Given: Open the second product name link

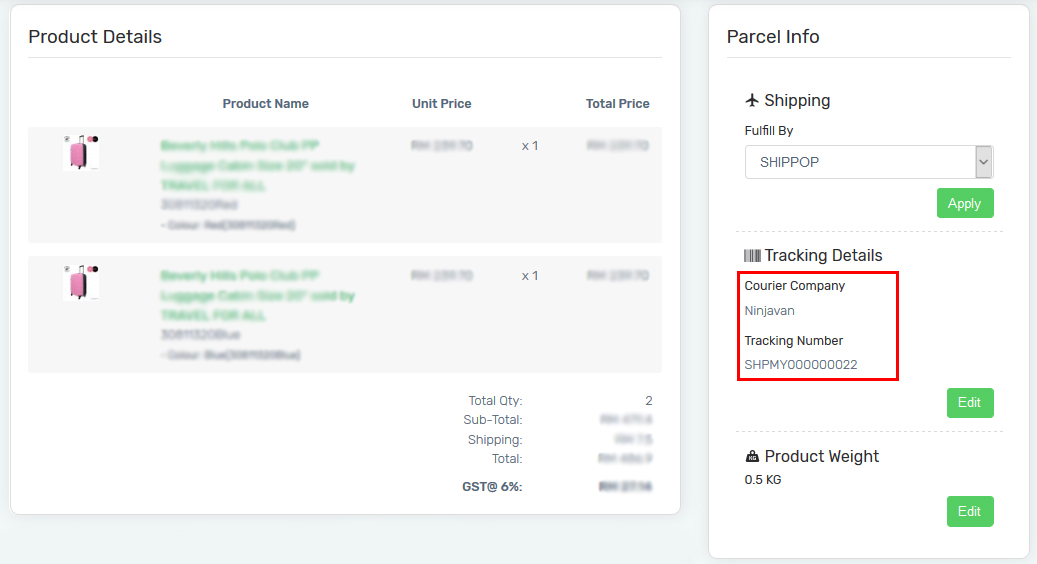Looking at the screenshot, I should click(x=257, y=295).
